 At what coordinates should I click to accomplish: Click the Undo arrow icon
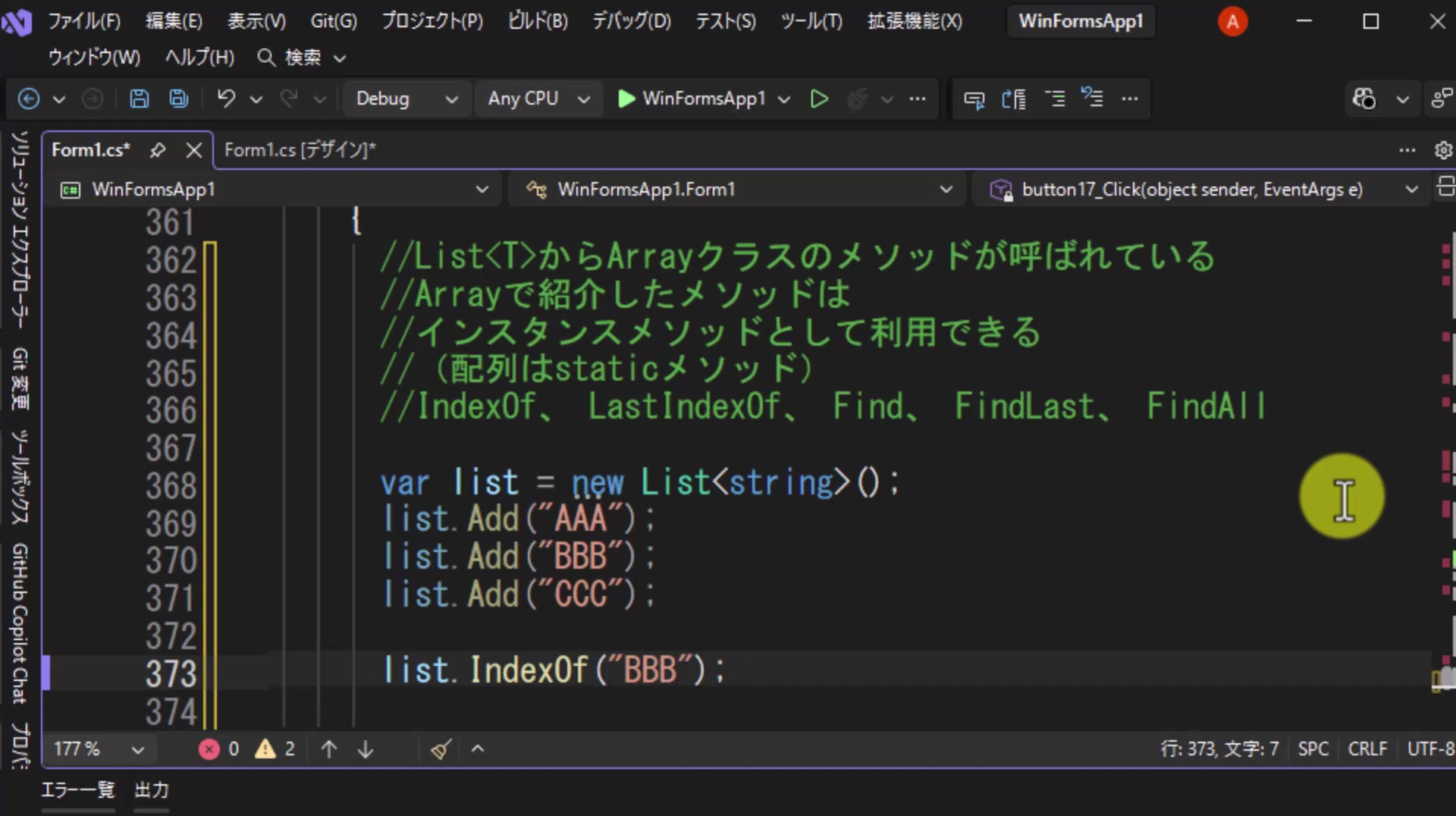coord(226,99)
